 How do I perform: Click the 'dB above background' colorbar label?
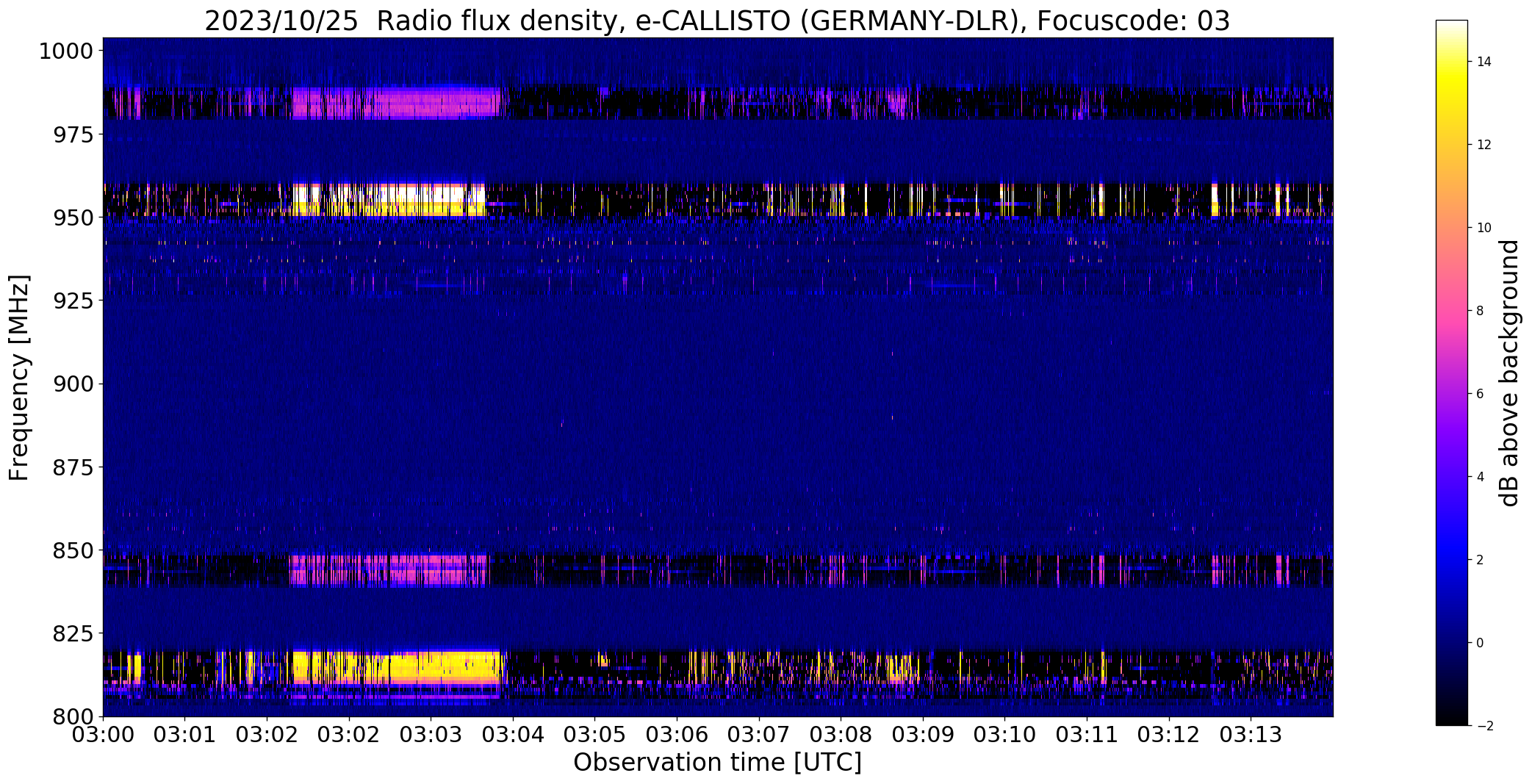(x=1509, y=373)
